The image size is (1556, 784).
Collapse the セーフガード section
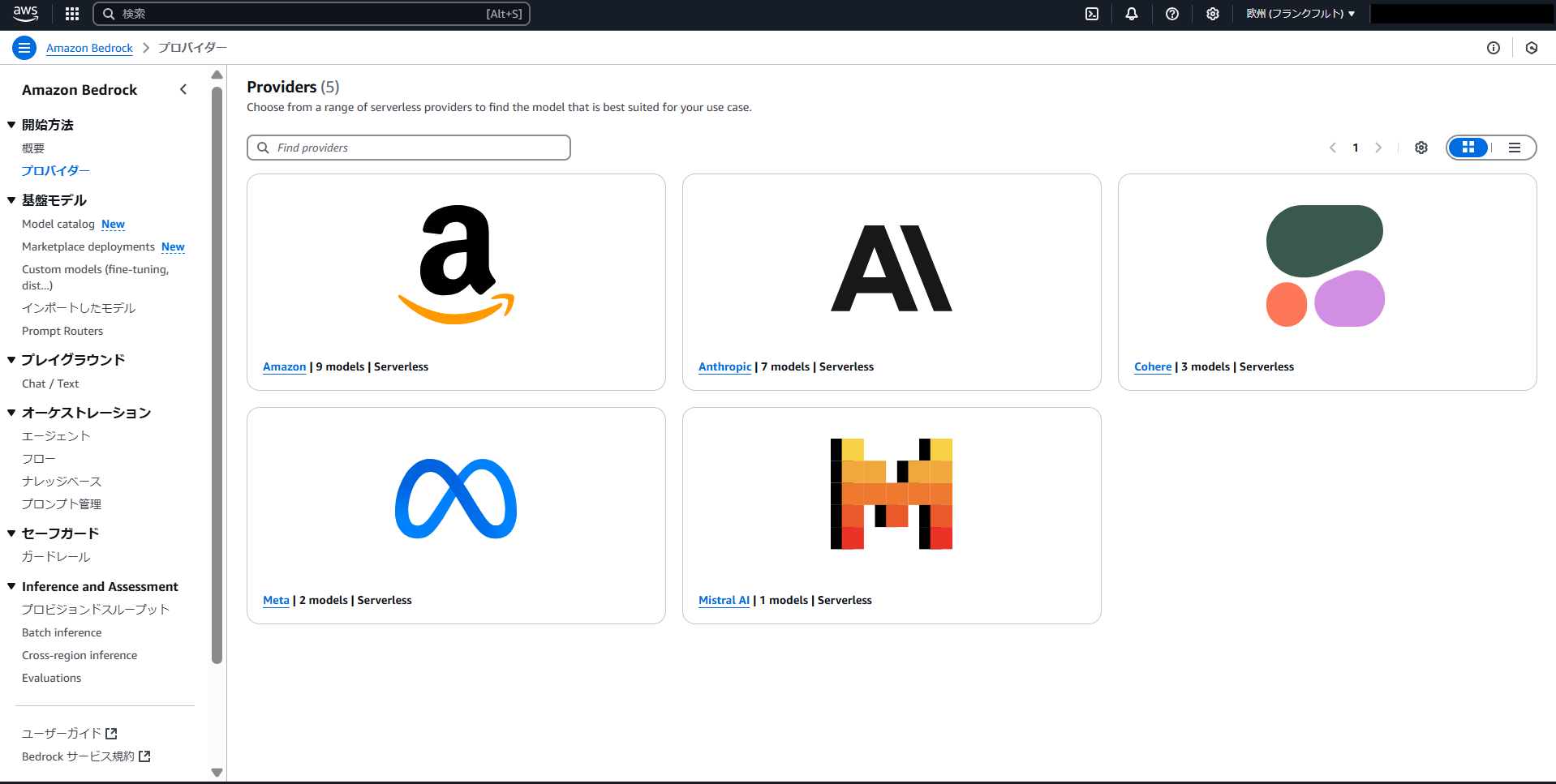click(11, 533)
